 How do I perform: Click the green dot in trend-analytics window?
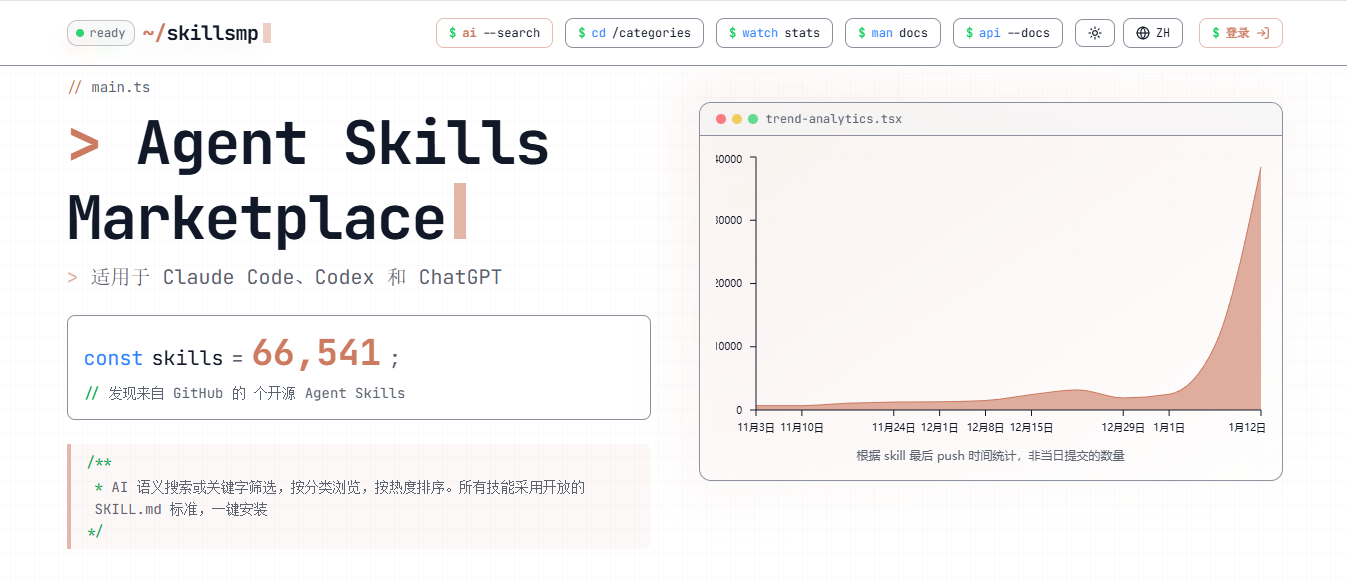tap(753, 119)
